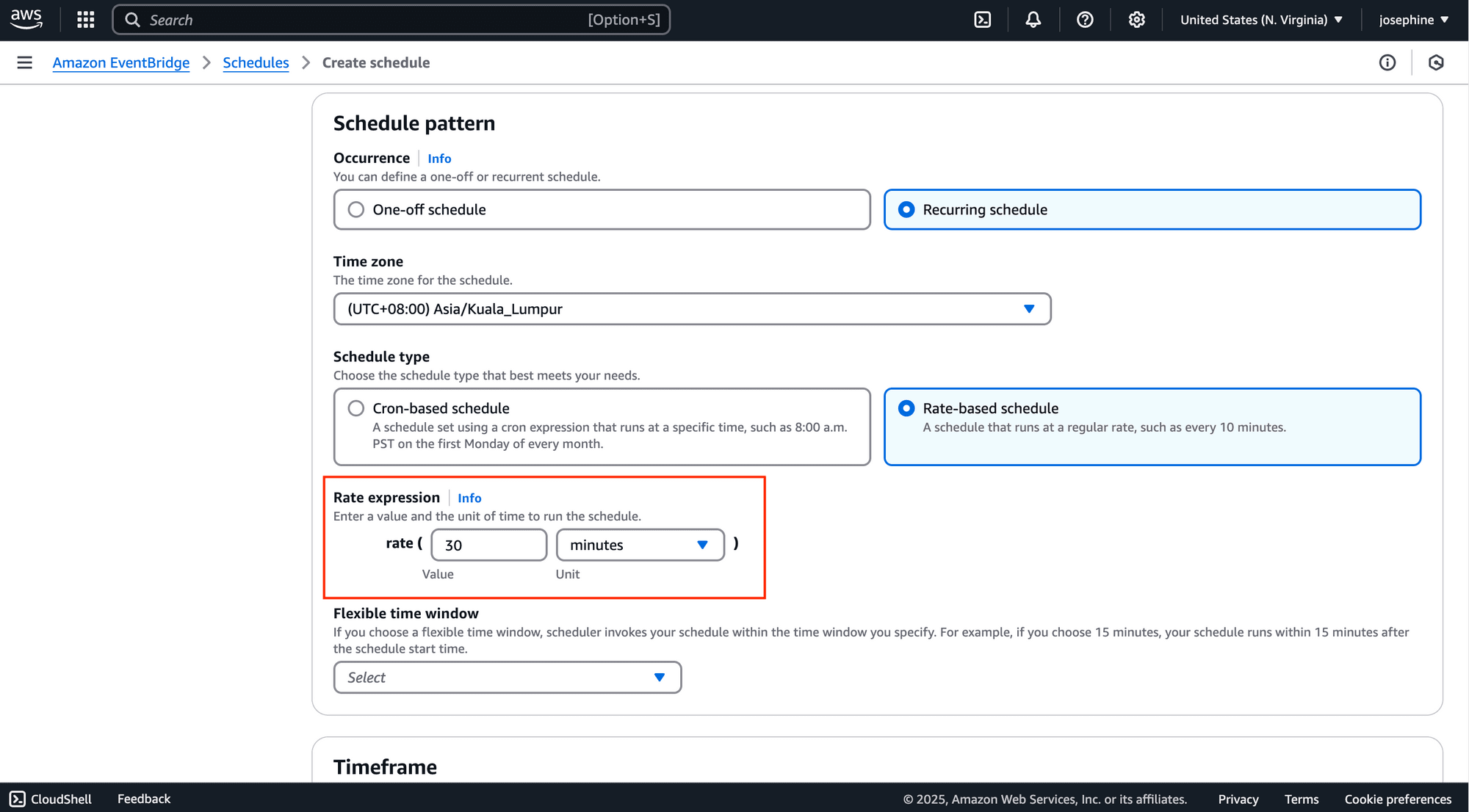This screenshot has width=1469, height=812.
Task: Open the notifications bell
Action: point(1033,20)
